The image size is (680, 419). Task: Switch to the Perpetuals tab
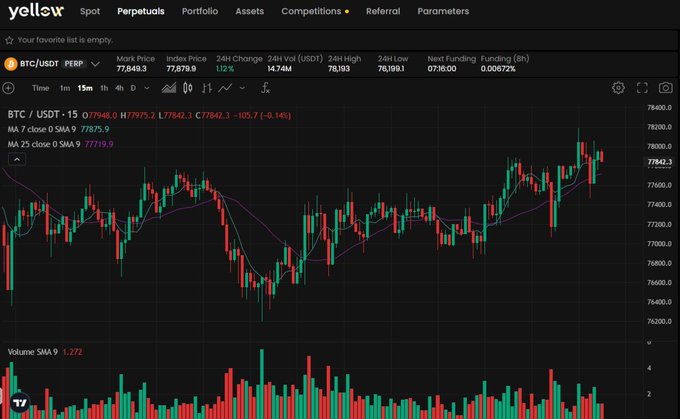click(141, 11)
